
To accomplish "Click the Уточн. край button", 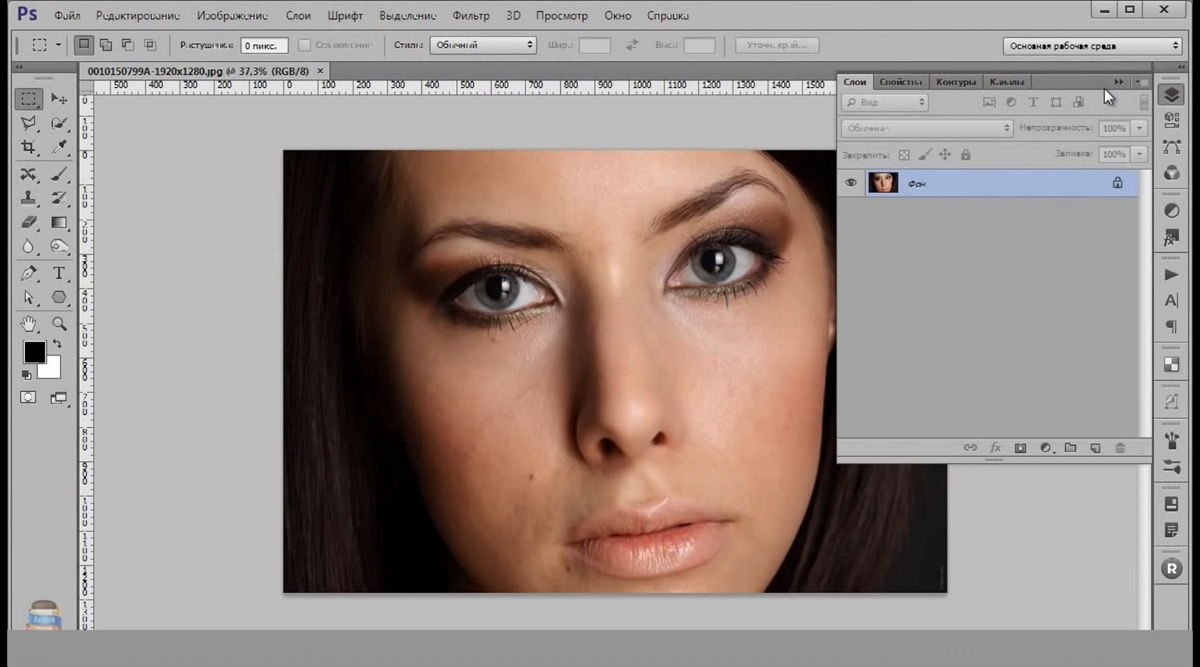I will [x=777, y=46].
